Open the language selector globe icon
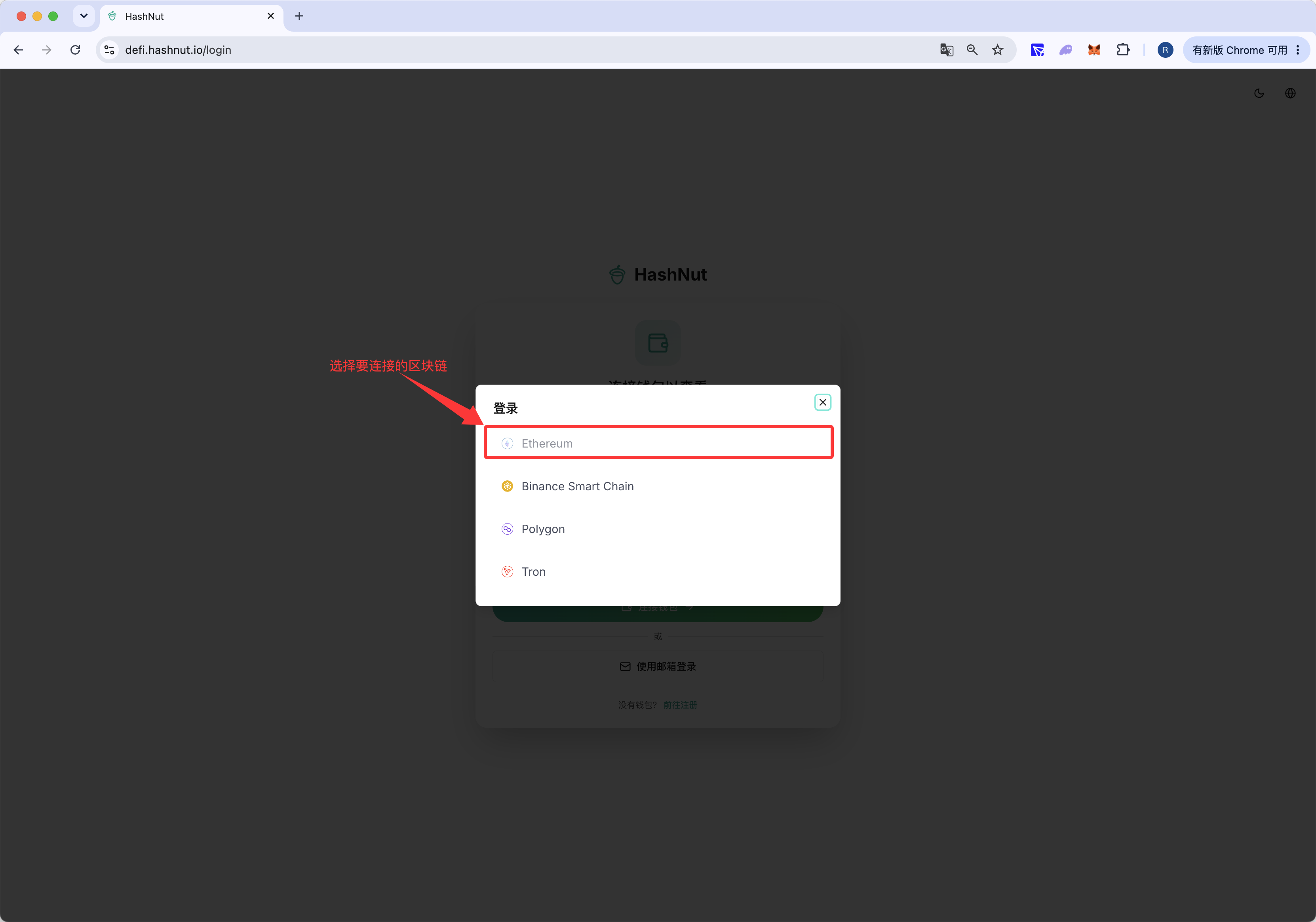The image size is (1316, 922). (x=1290, y=93)
